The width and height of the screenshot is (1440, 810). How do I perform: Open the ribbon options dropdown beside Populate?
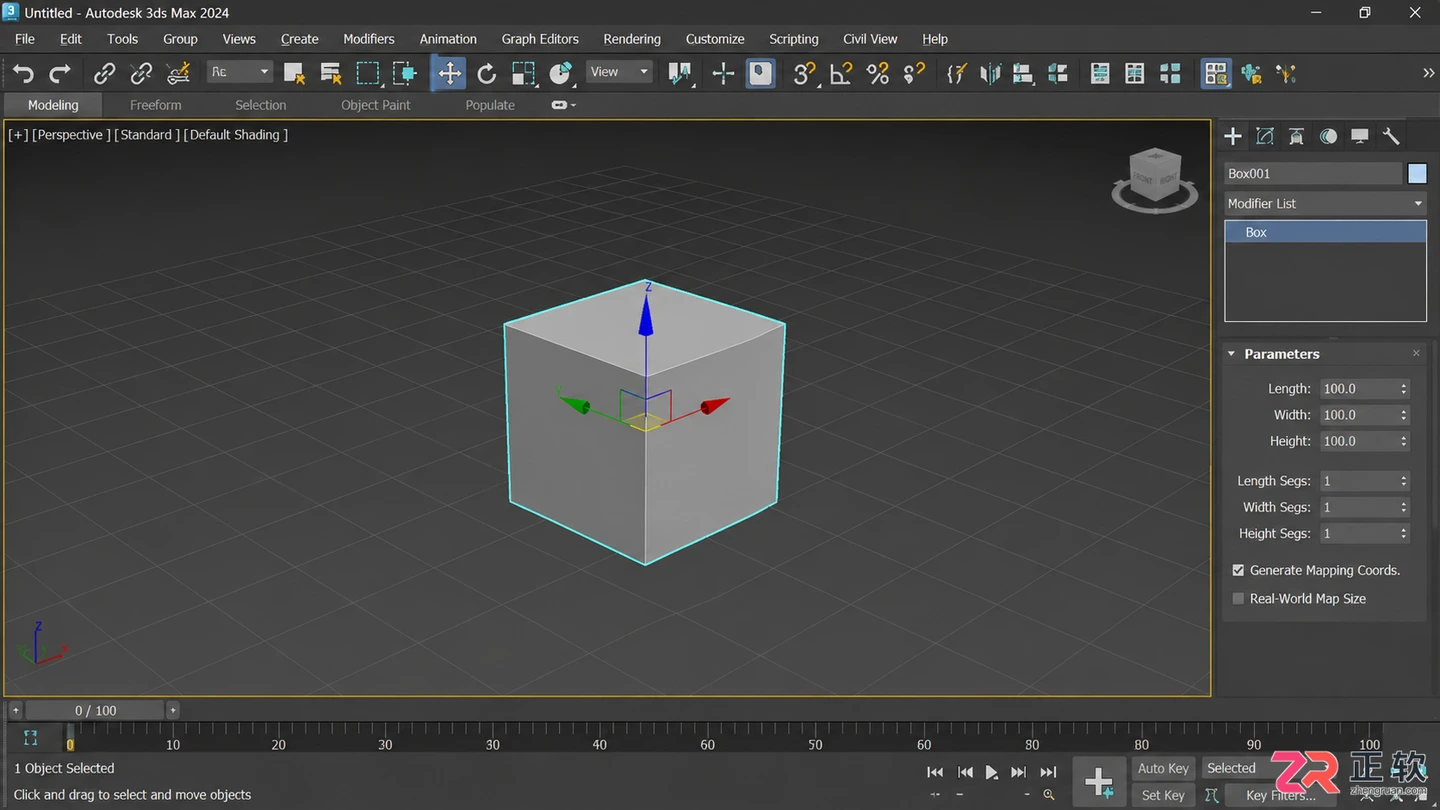564,105
